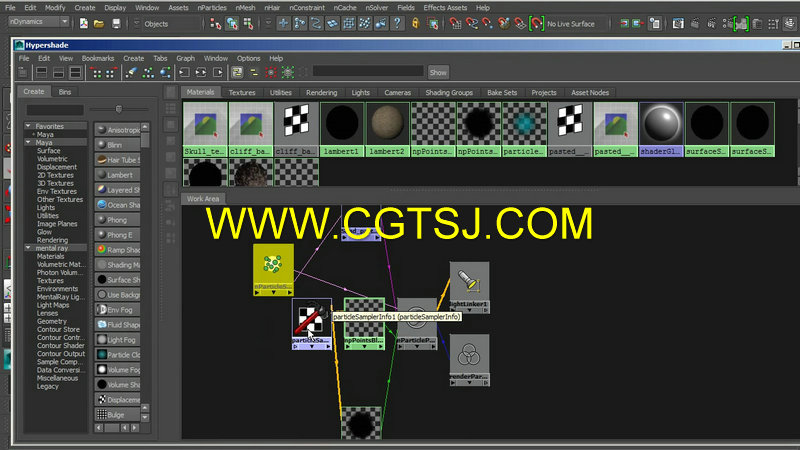Click Clear Graph eraser icon in Hypershade
Image resolution: width=800 pixels, height=450 pixels.
(x=131, y=72)
